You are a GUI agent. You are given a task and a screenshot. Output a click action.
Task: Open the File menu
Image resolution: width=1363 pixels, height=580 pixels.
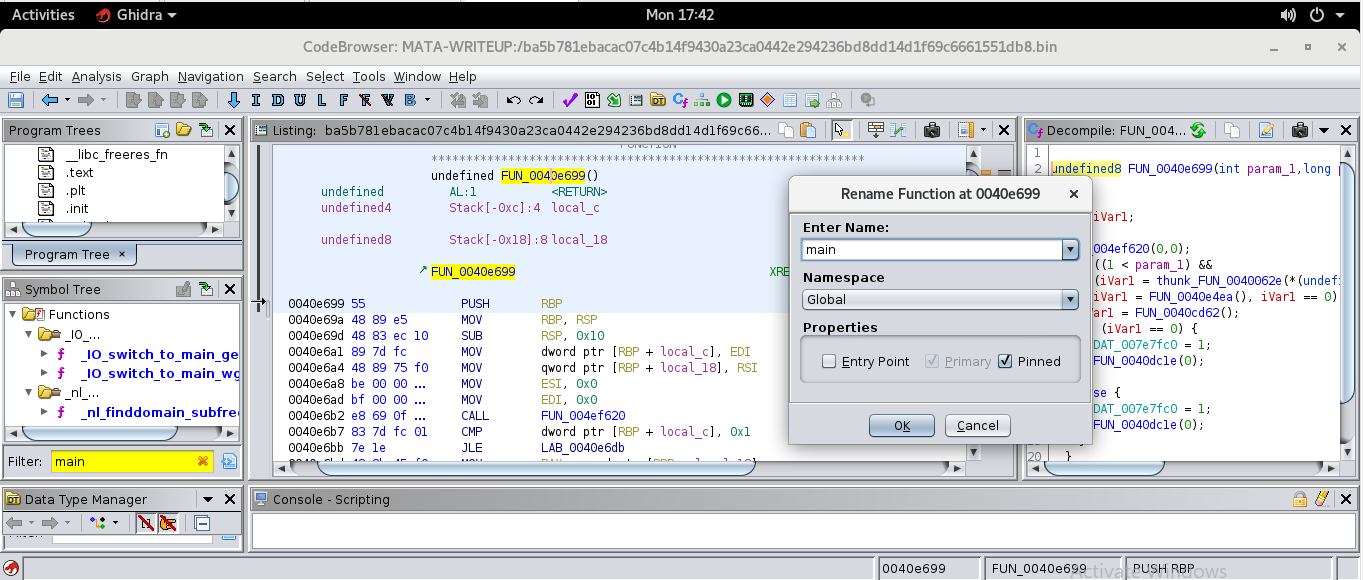point(20,77)
